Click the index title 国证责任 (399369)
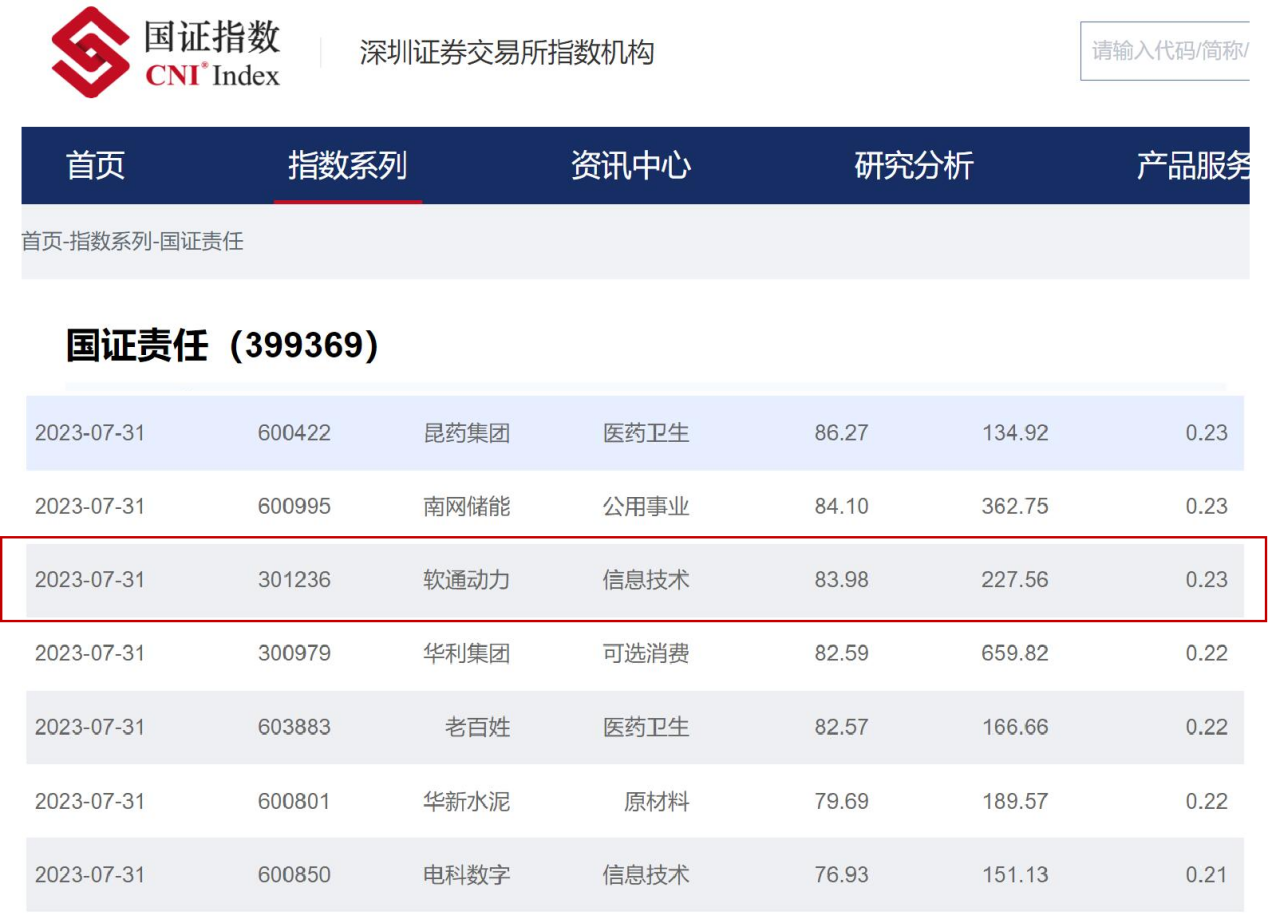This screenshot has width=1268, height=919. [x=220, y=346]
